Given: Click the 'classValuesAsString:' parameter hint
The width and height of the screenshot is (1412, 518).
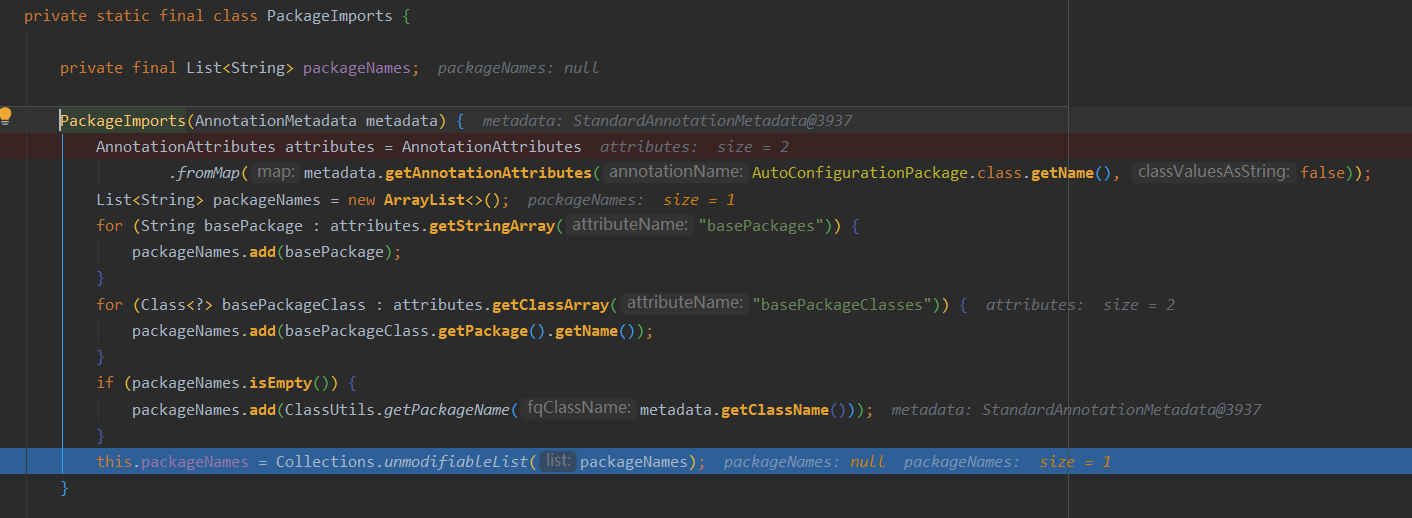Looking at the screenshot, I should pyautogui.click(x=1214, y=173).
